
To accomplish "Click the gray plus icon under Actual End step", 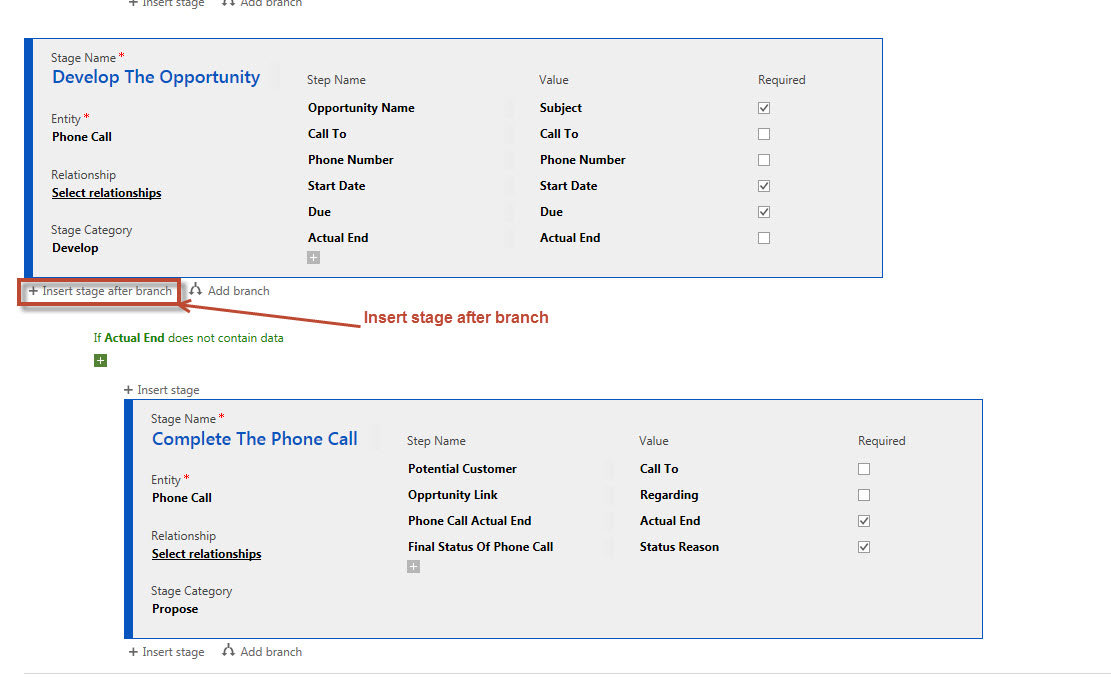I will (314, 258).
